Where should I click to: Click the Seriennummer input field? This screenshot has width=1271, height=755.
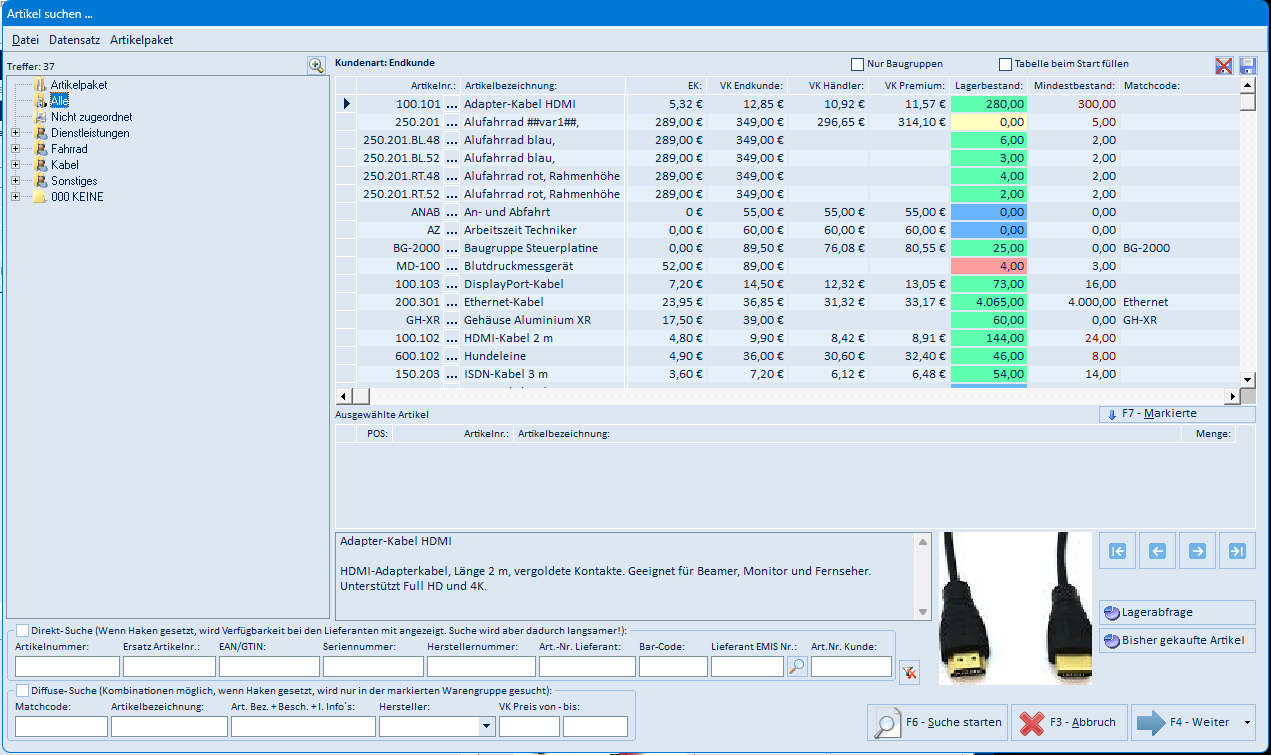[373, 667]
